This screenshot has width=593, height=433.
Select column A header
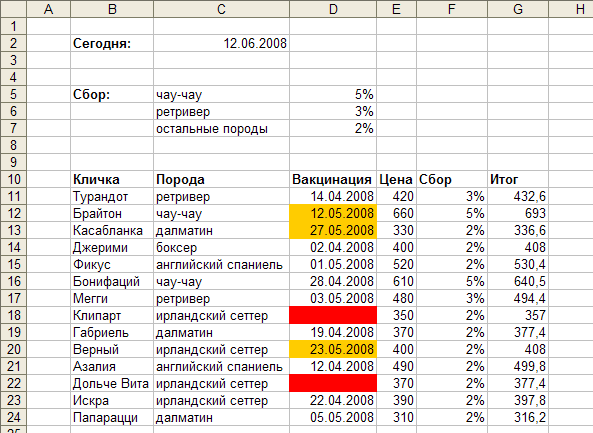[48, 9]
